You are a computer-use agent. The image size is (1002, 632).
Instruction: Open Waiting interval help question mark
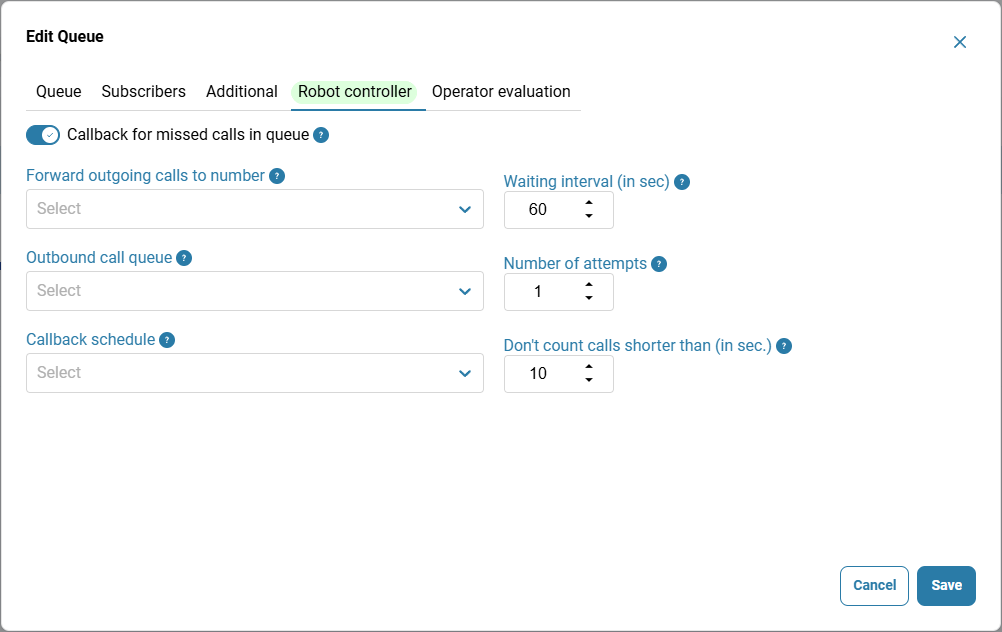682,182
